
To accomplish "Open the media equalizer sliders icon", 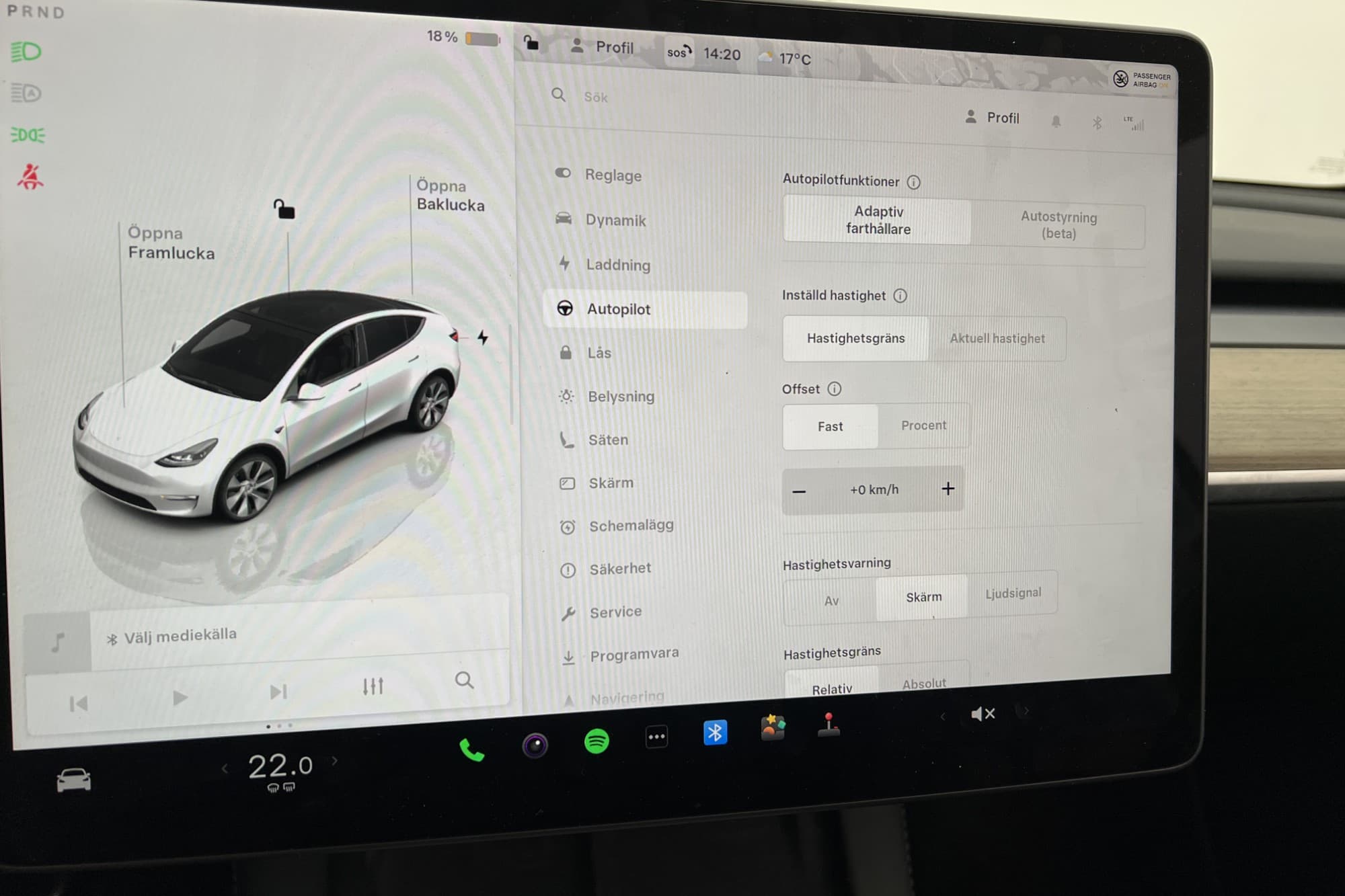I will pyautogui.click(x=373, y=686).
